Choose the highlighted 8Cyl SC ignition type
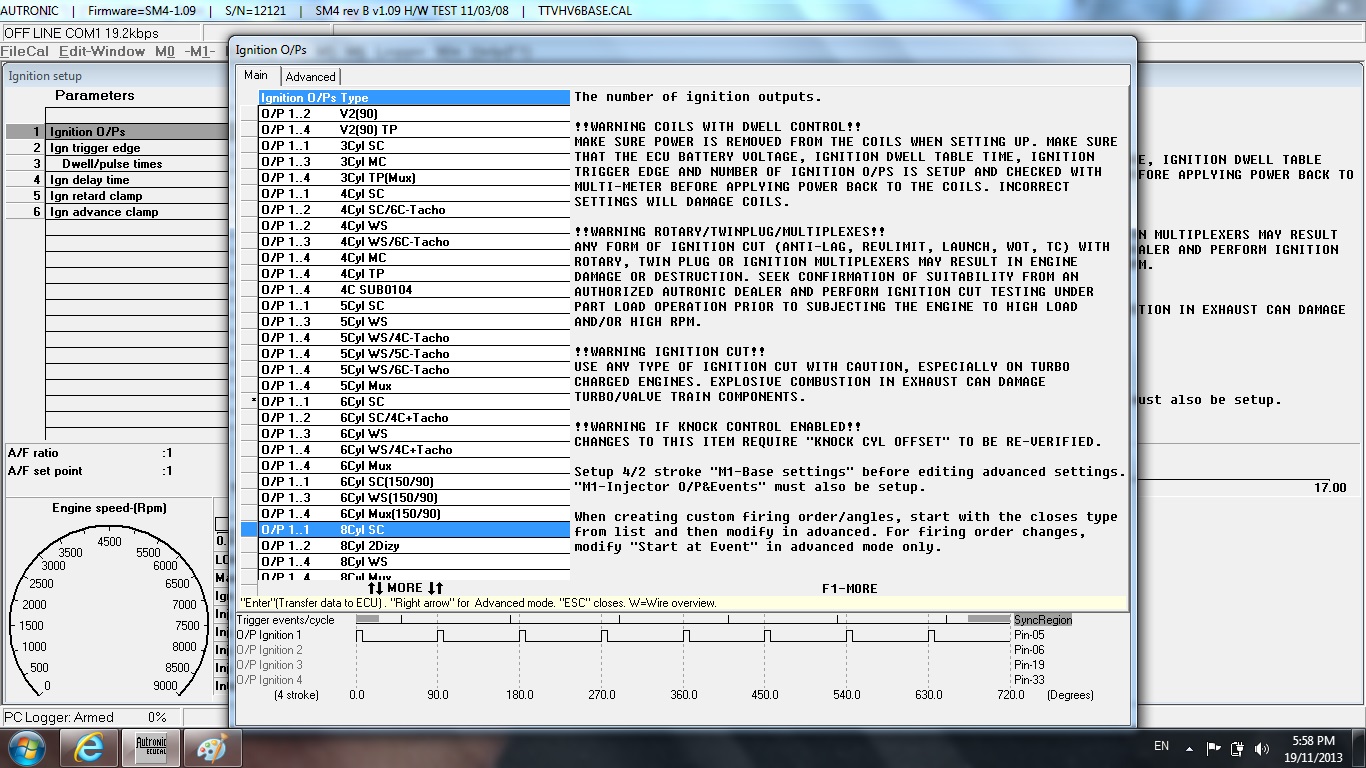This screenshot has height=768, width=1366. 414,530
